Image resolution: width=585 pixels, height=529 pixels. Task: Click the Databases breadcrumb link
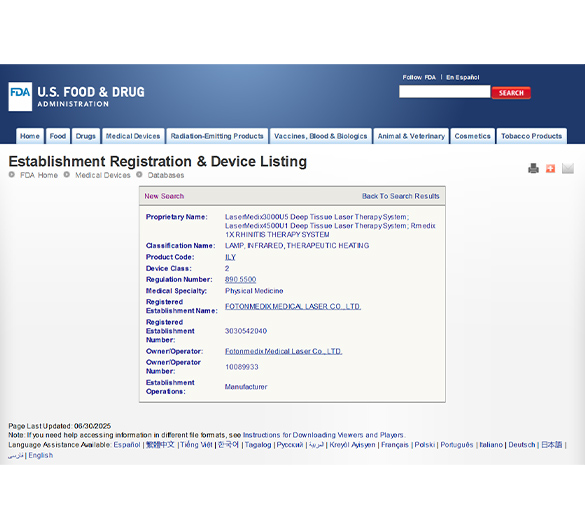[166, 175]
